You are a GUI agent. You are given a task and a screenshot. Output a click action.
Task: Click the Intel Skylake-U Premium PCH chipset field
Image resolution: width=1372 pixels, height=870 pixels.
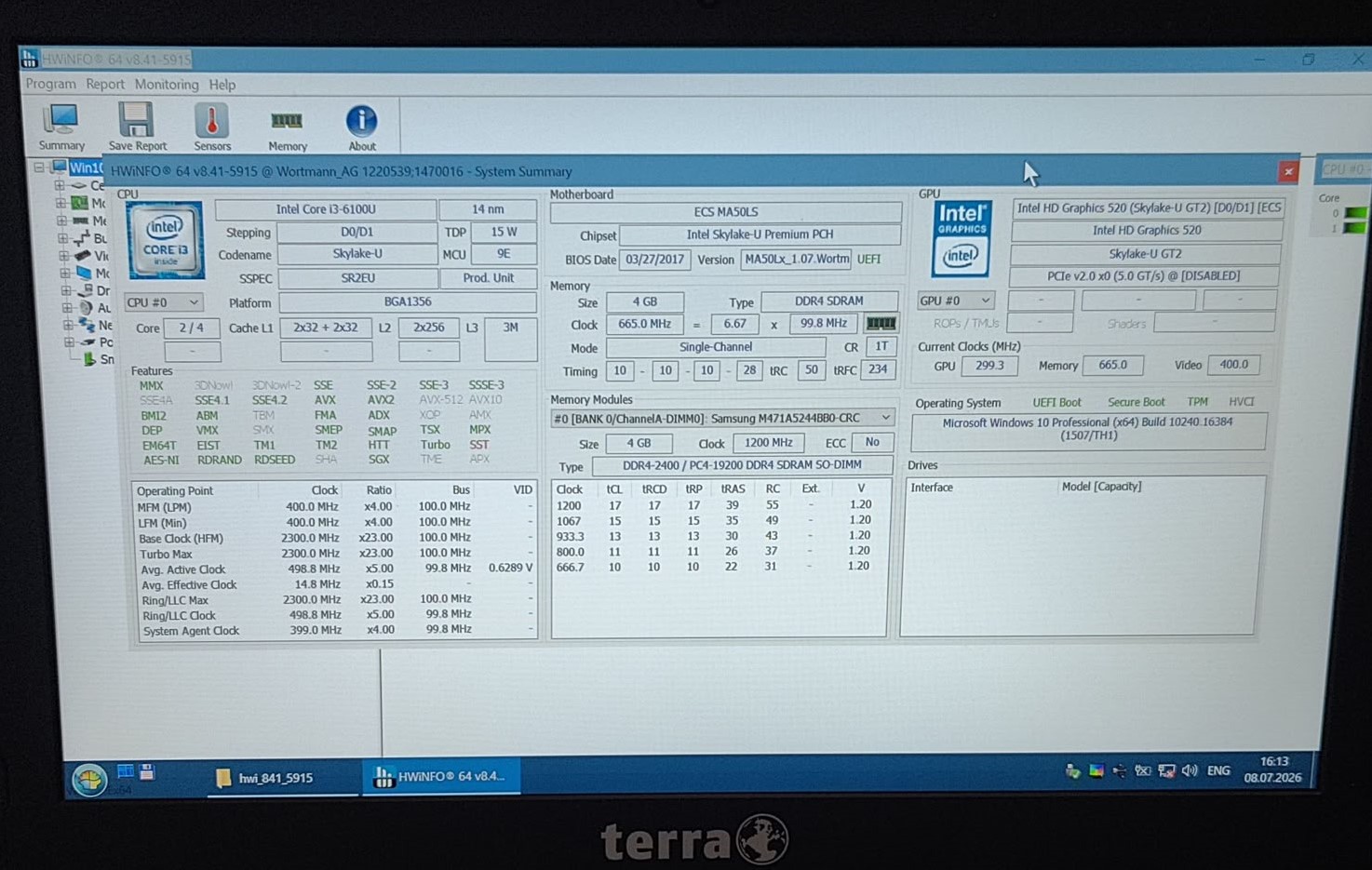click(x=760, y=235)
